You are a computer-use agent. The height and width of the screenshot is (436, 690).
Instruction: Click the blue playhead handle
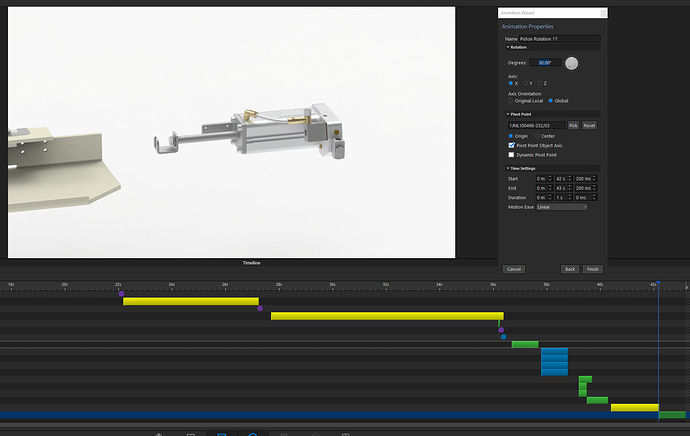pyautogui.click(x=658, y=282)
